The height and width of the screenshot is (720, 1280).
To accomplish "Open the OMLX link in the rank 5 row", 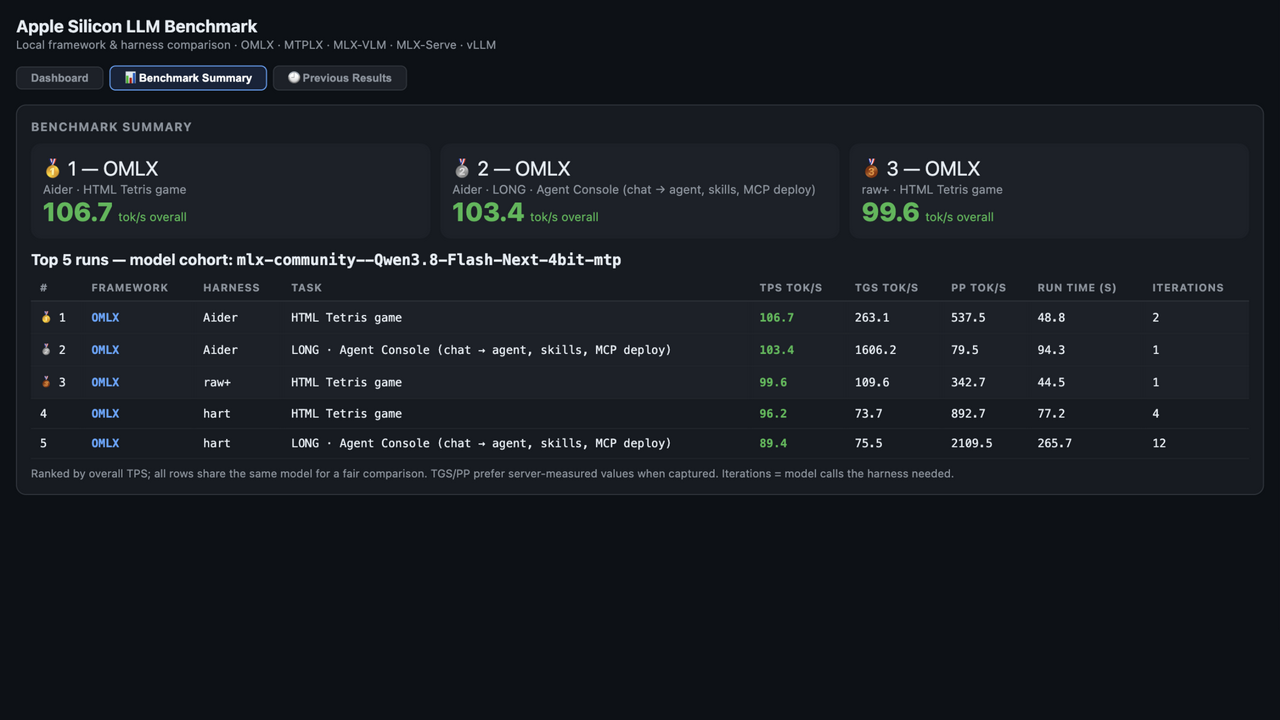I will (105, 444).
